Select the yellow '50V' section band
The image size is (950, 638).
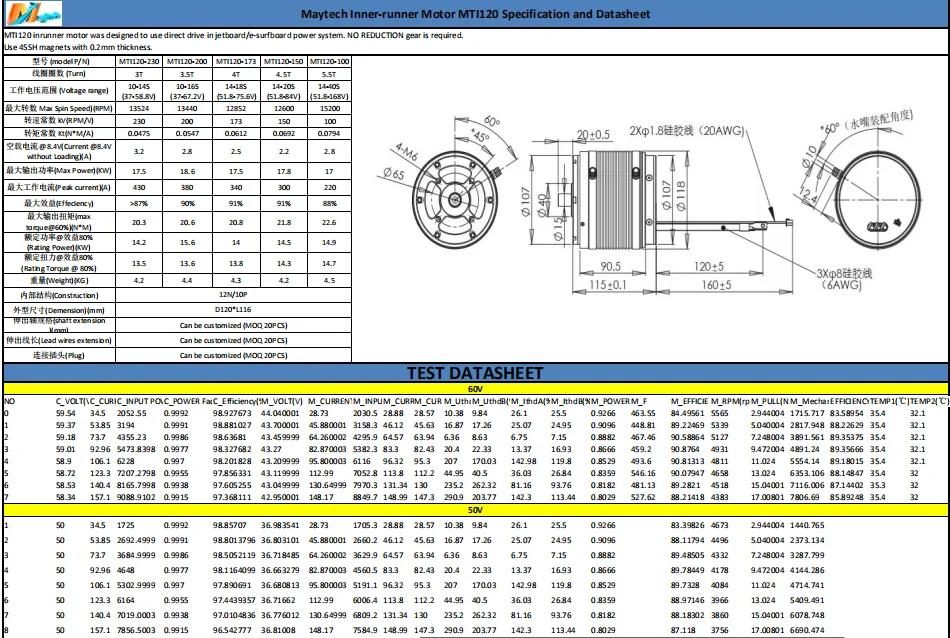point(476,510)
